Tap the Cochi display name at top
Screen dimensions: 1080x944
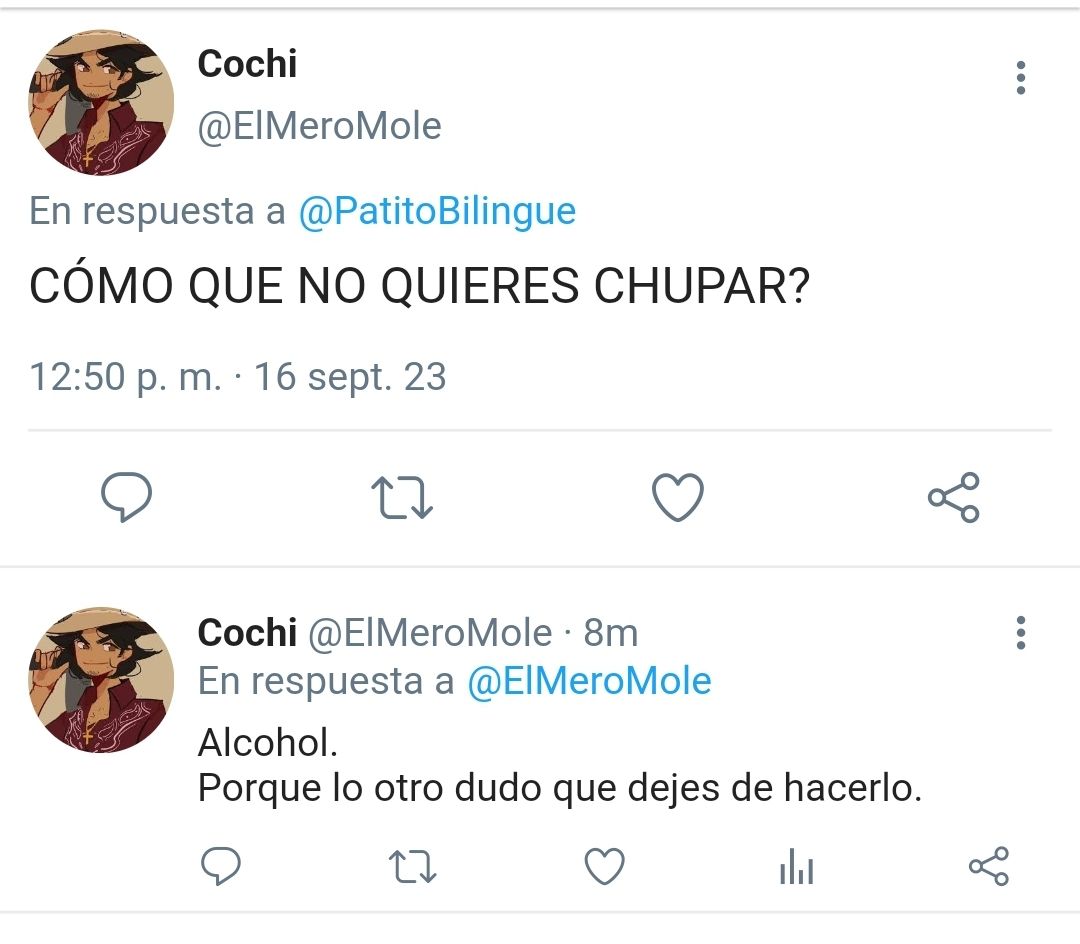(247, 64)
